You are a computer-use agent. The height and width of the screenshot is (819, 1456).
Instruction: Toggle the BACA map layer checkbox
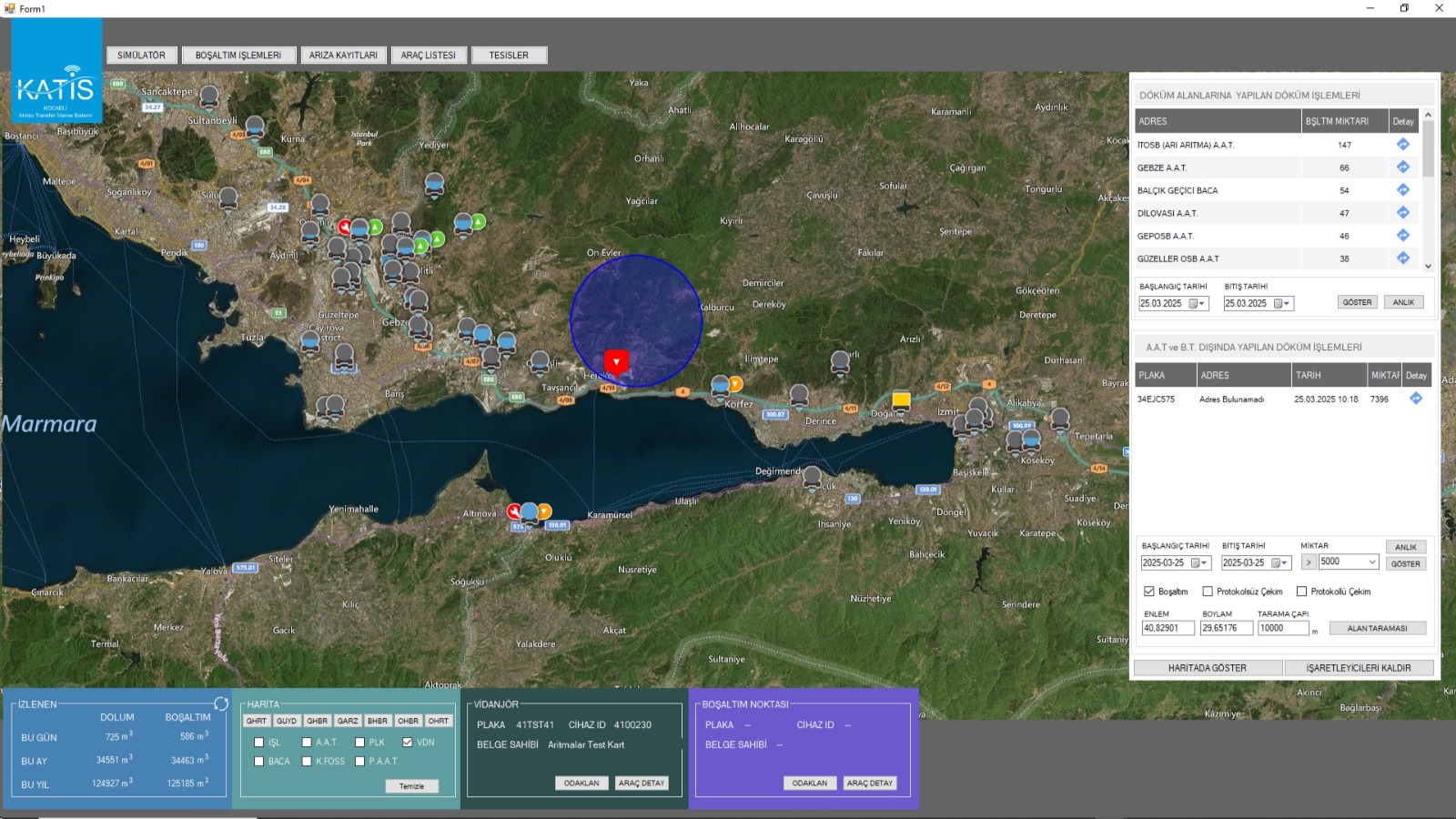(x=259, y=762)
